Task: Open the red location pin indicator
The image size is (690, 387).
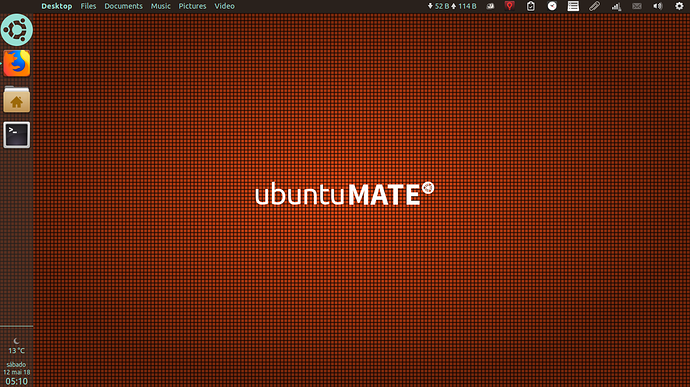Action: tap(510, 6)
